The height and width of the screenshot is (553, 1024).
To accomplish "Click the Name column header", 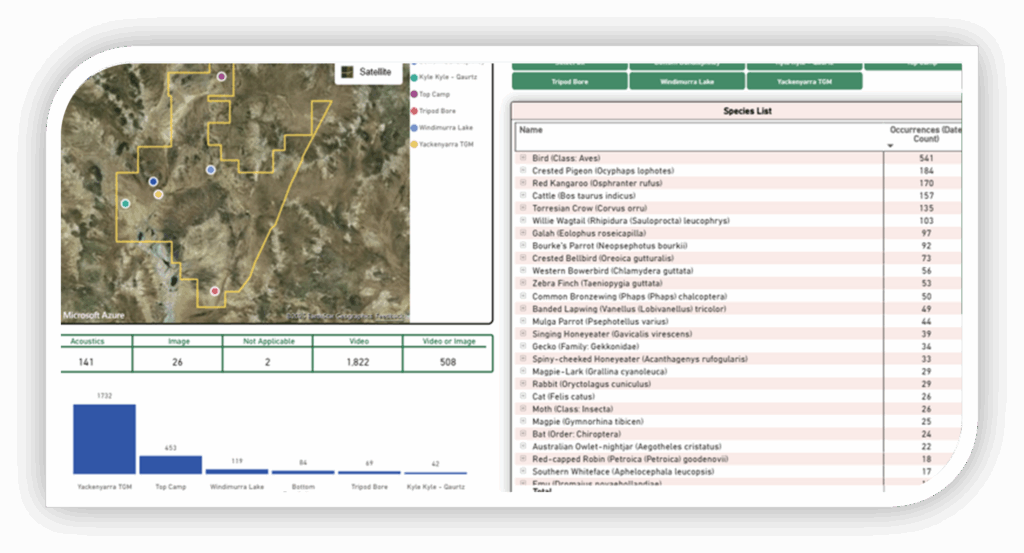I will click(531, 130).
